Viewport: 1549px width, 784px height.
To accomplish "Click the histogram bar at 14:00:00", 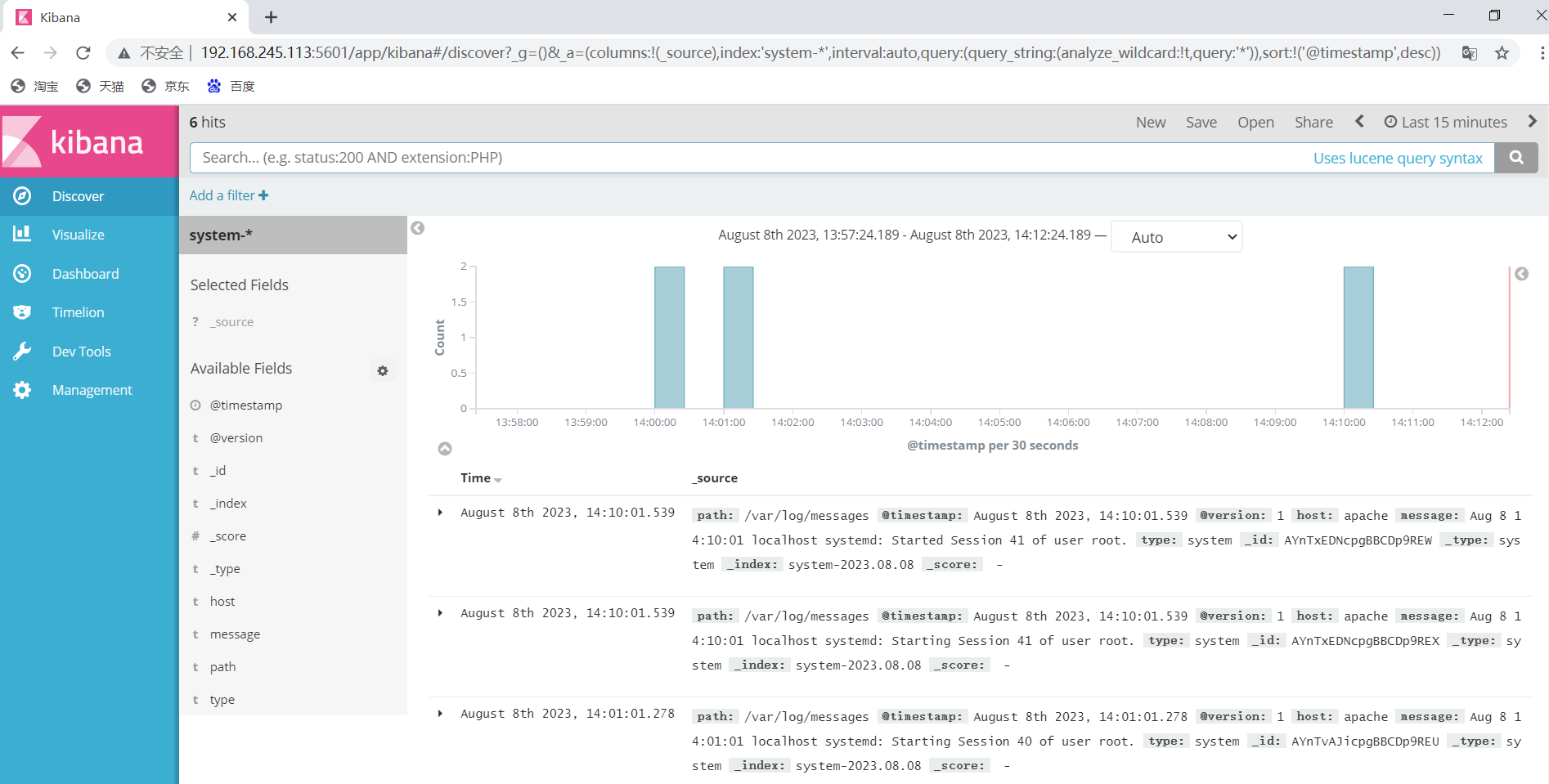I will click(x=669, y=337).
